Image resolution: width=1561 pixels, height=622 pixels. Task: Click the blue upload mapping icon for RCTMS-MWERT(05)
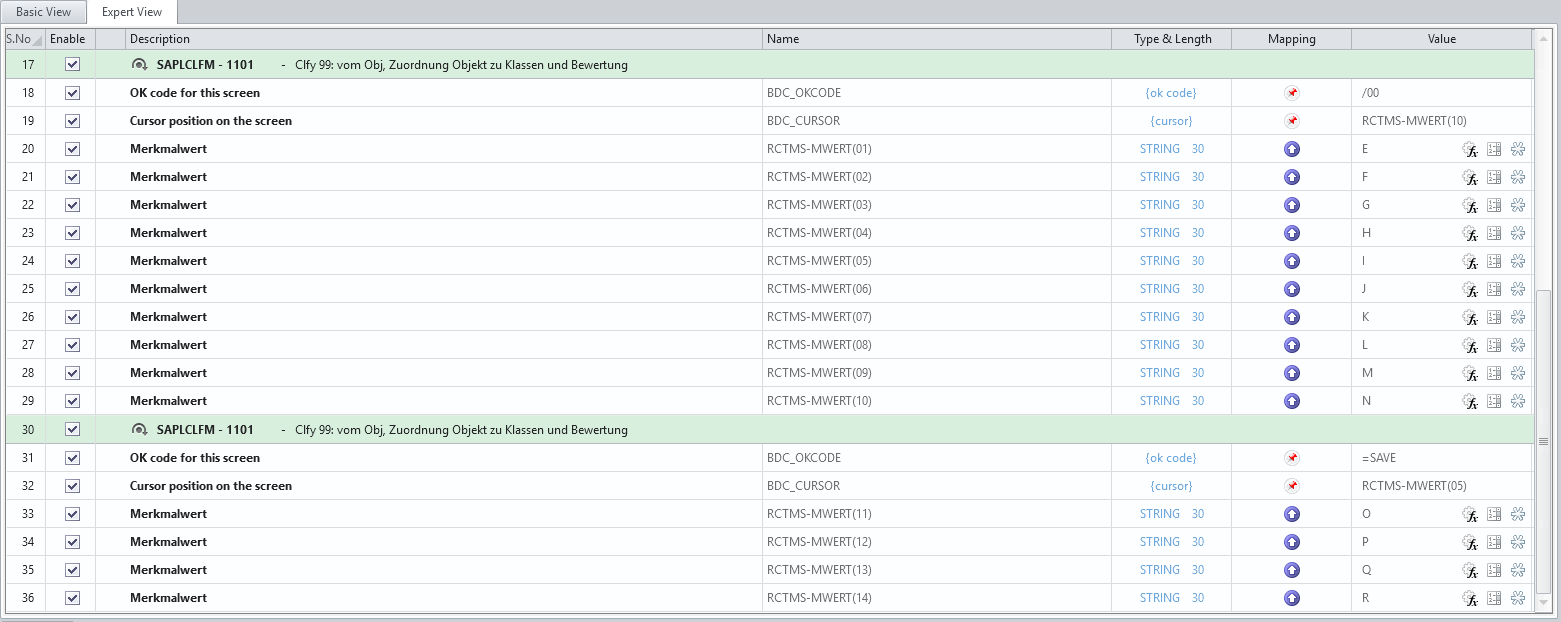pyautogui.click(x=1292, y=261)
